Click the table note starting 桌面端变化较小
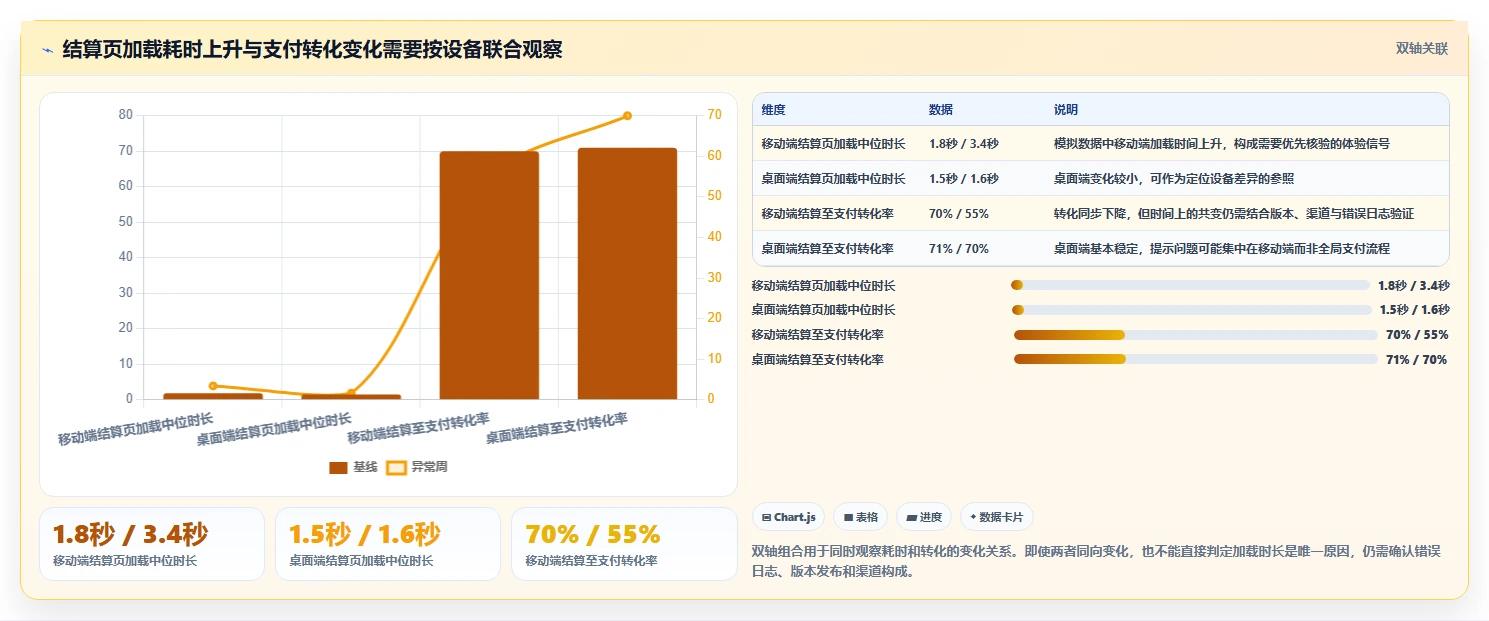1489x621 pixels. tap(1173, 179)
